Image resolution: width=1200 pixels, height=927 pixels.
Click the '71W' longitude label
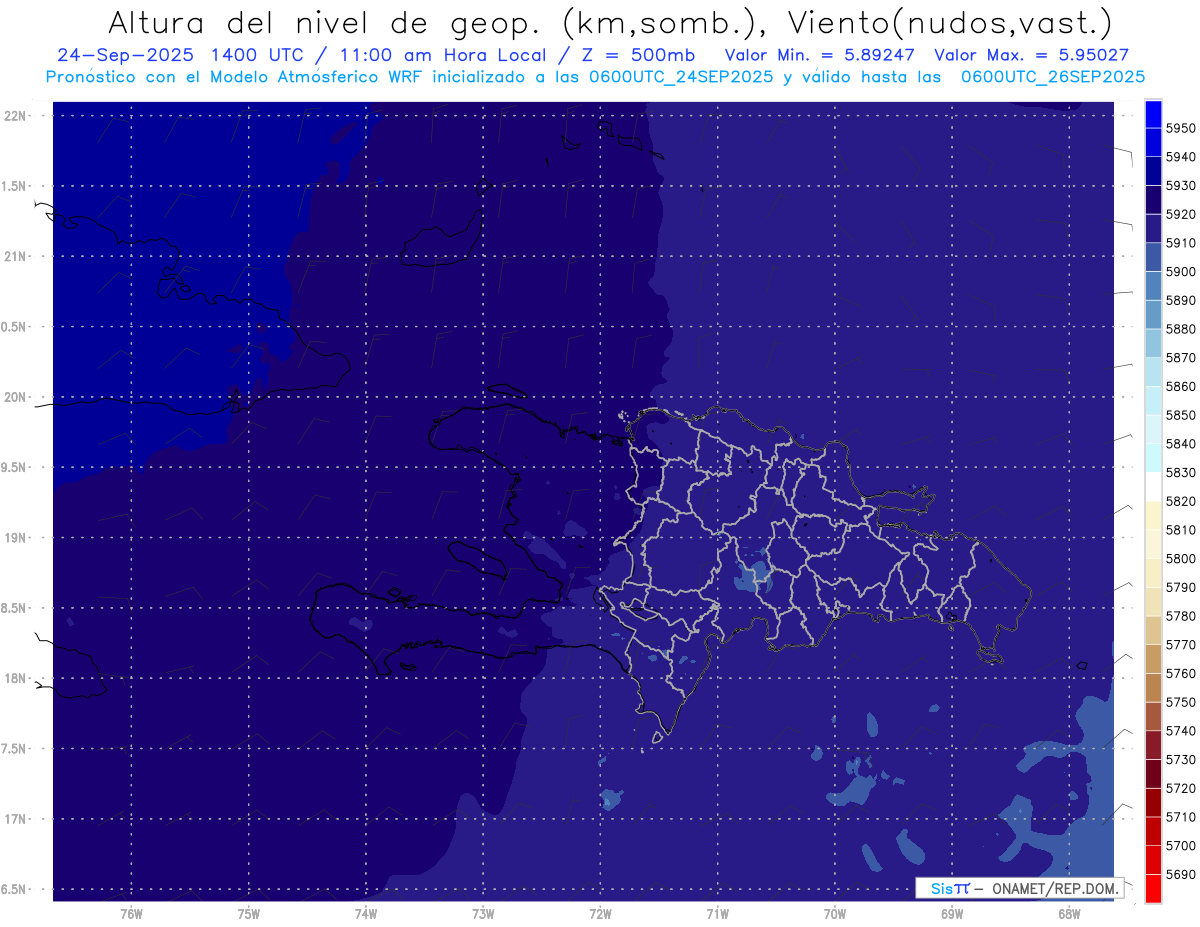717,913
